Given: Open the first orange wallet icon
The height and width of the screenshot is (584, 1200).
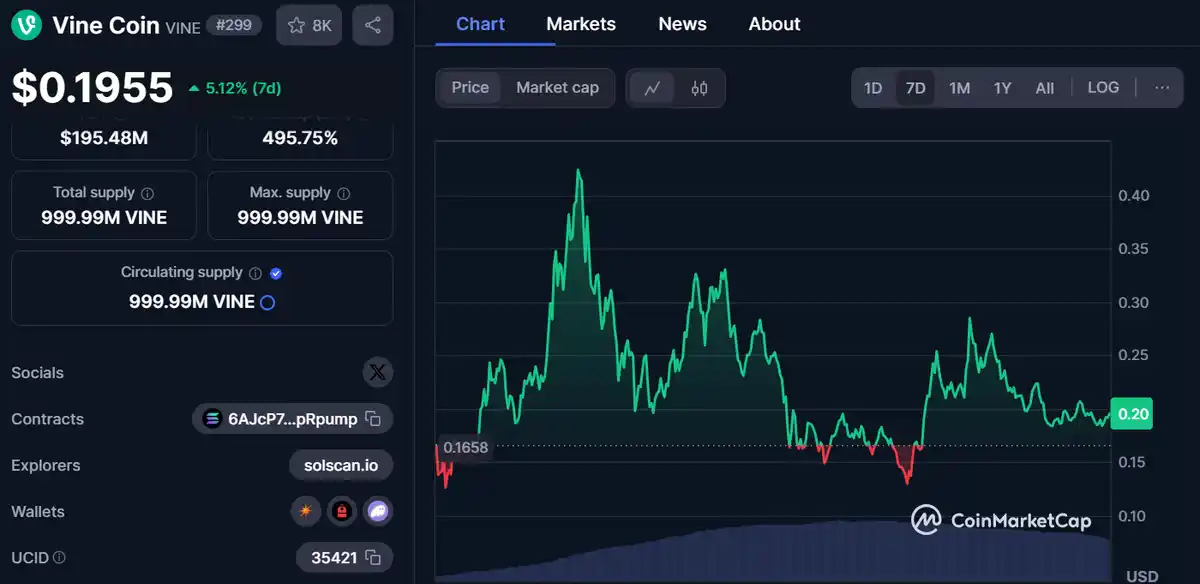Looking at the screenshot, I should (306, 511).
